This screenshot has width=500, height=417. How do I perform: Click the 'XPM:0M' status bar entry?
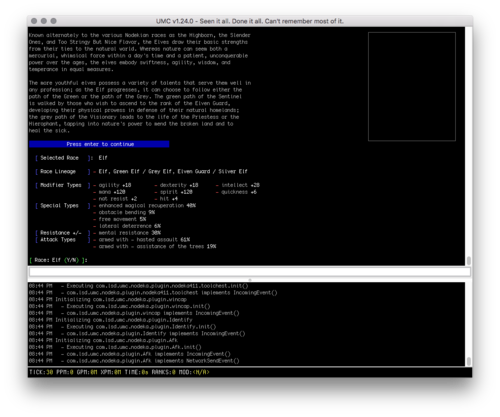point(111,372)
